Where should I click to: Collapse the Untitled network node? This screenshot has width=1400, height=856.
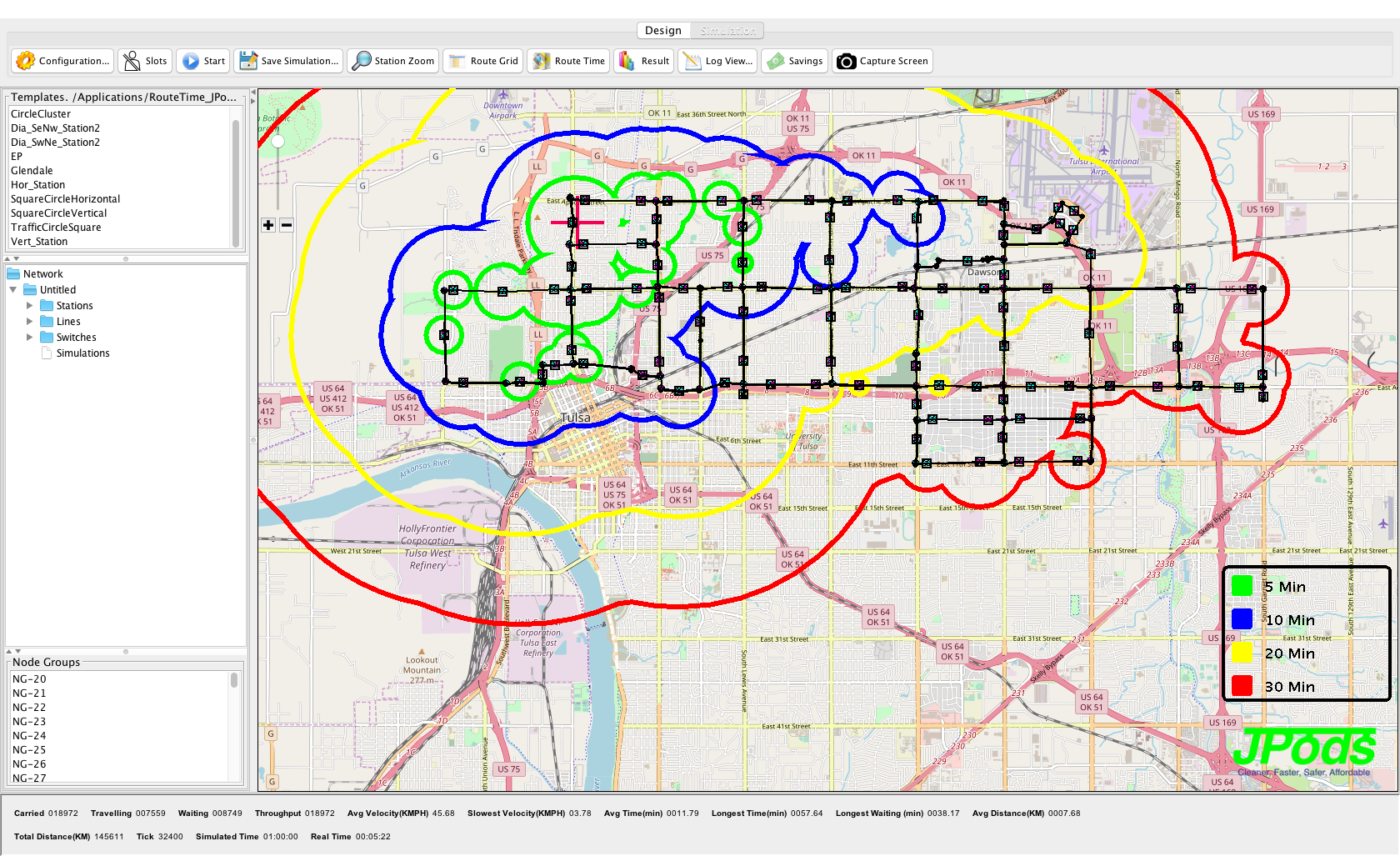click(13, 290)
